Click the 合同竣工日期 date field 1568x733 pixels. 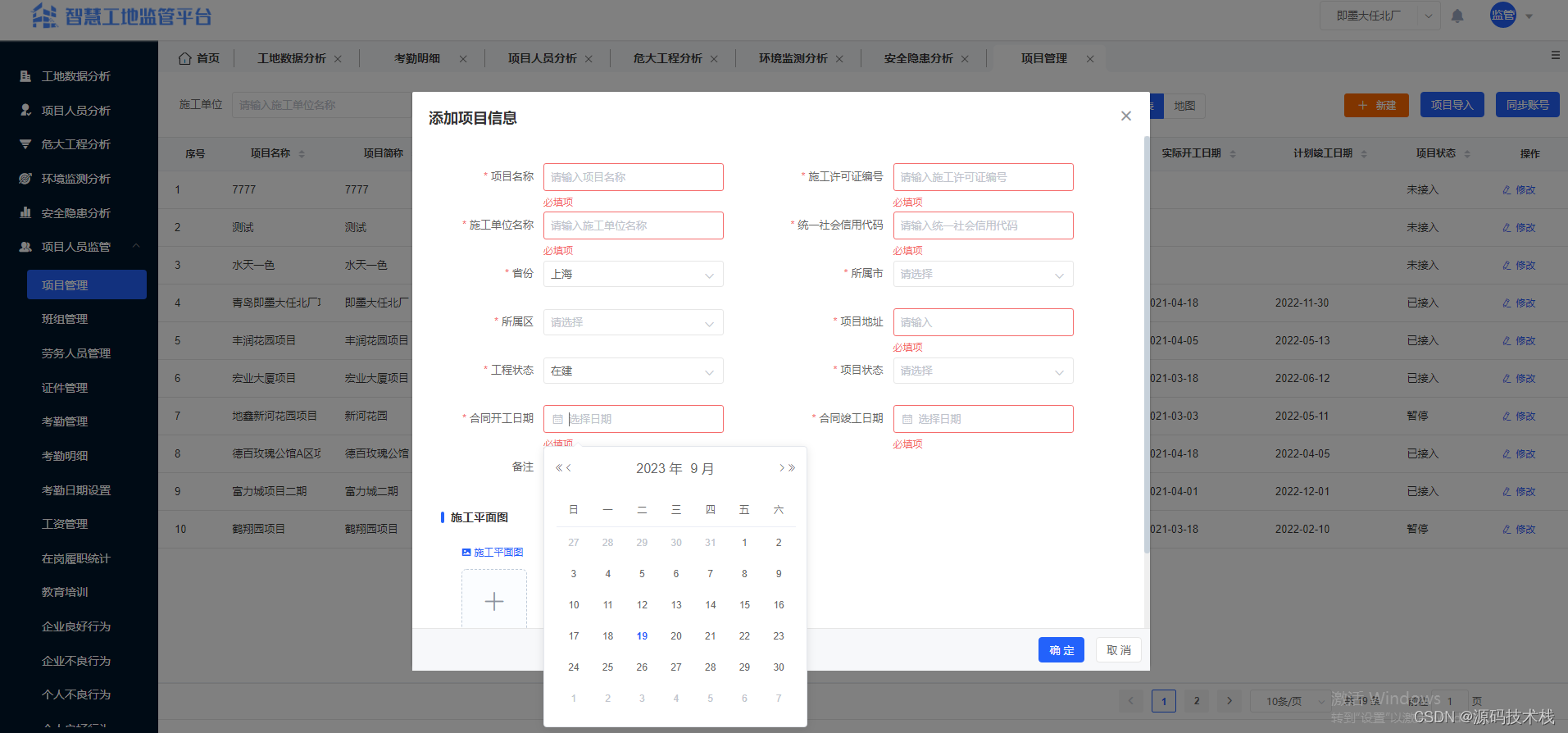(x=983, y=419)
